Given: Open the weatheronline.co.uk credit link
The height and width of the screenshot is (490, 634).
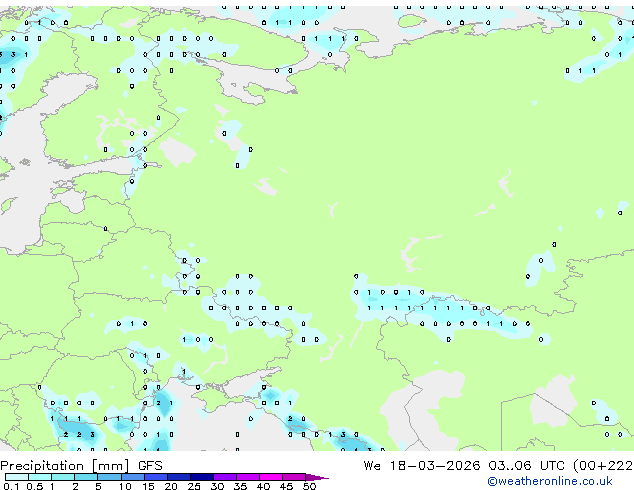Looking at the screenshot, I should click(x=550, y=481).
